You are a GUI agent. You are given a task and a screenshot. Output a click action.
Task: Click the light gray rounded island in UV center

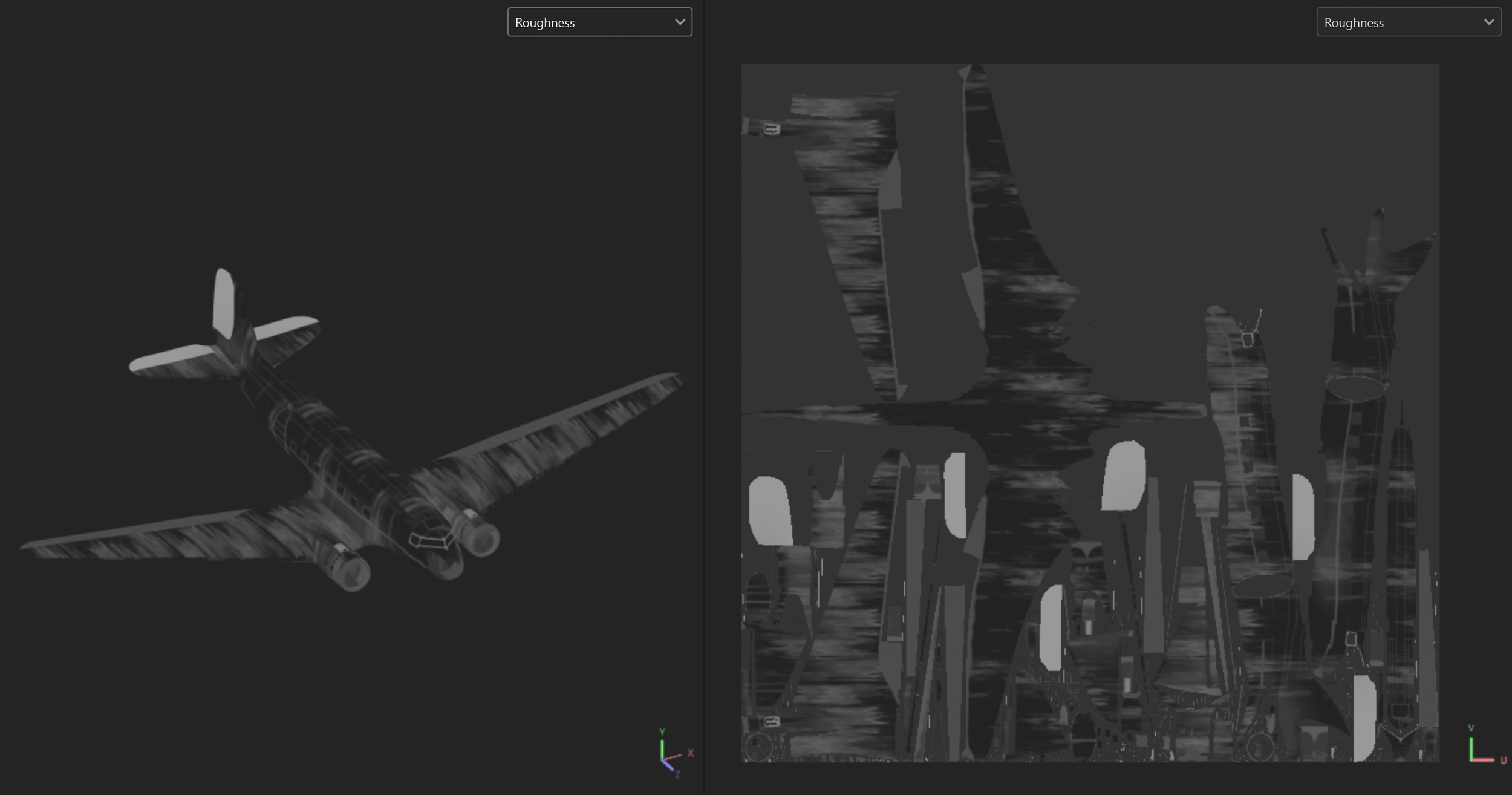click(1124, 477)
